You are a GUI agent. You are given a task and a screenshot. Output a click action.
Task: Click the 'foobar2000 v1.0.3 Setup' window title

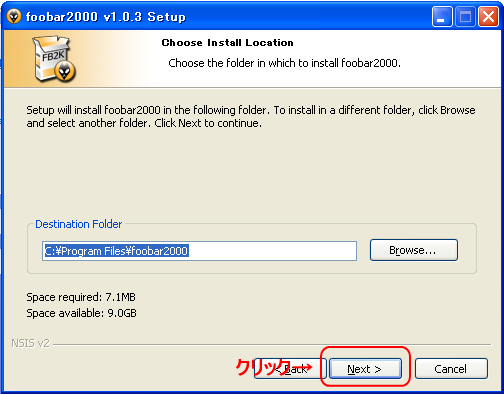pyautogui.click(x=106, y=17)
